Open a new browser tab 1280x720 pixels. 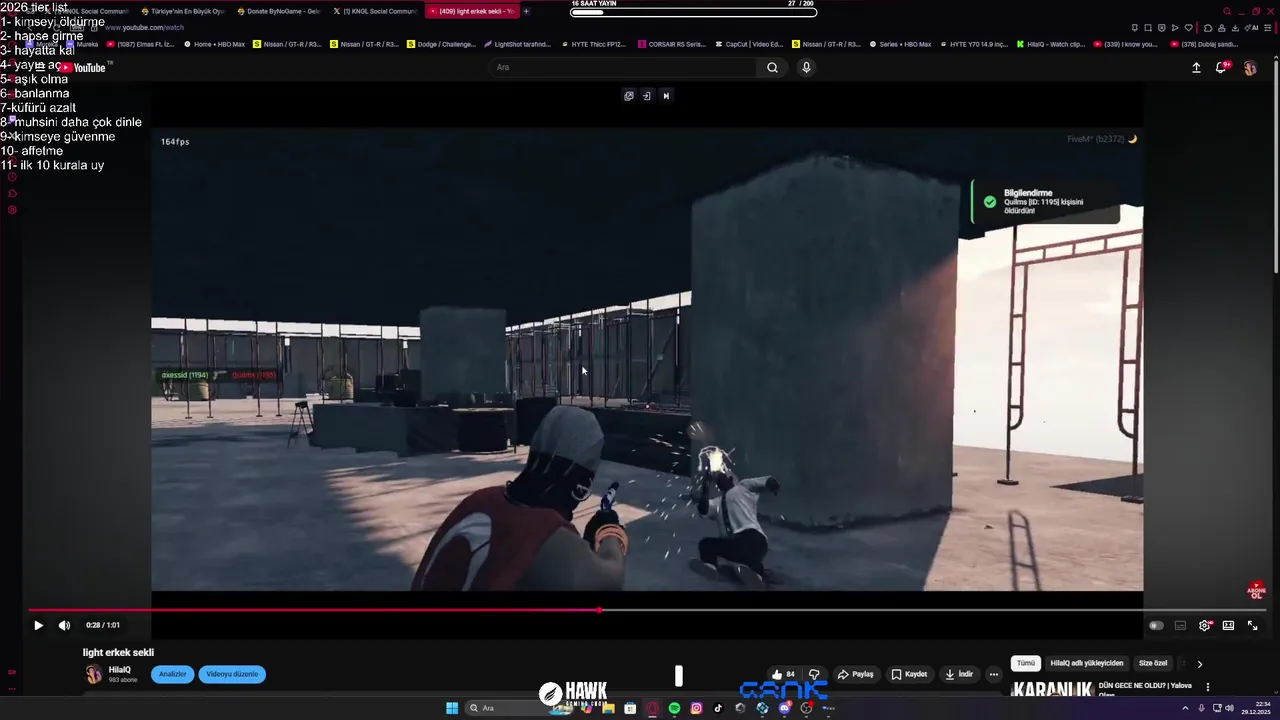click(x=526, y=11)
